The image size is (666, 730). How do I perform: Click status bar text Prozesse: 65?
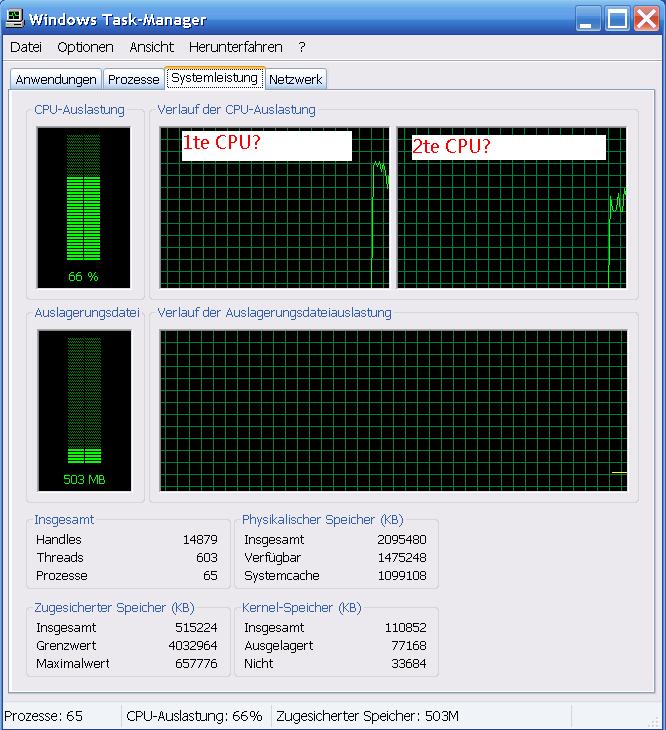pos(43,716)
